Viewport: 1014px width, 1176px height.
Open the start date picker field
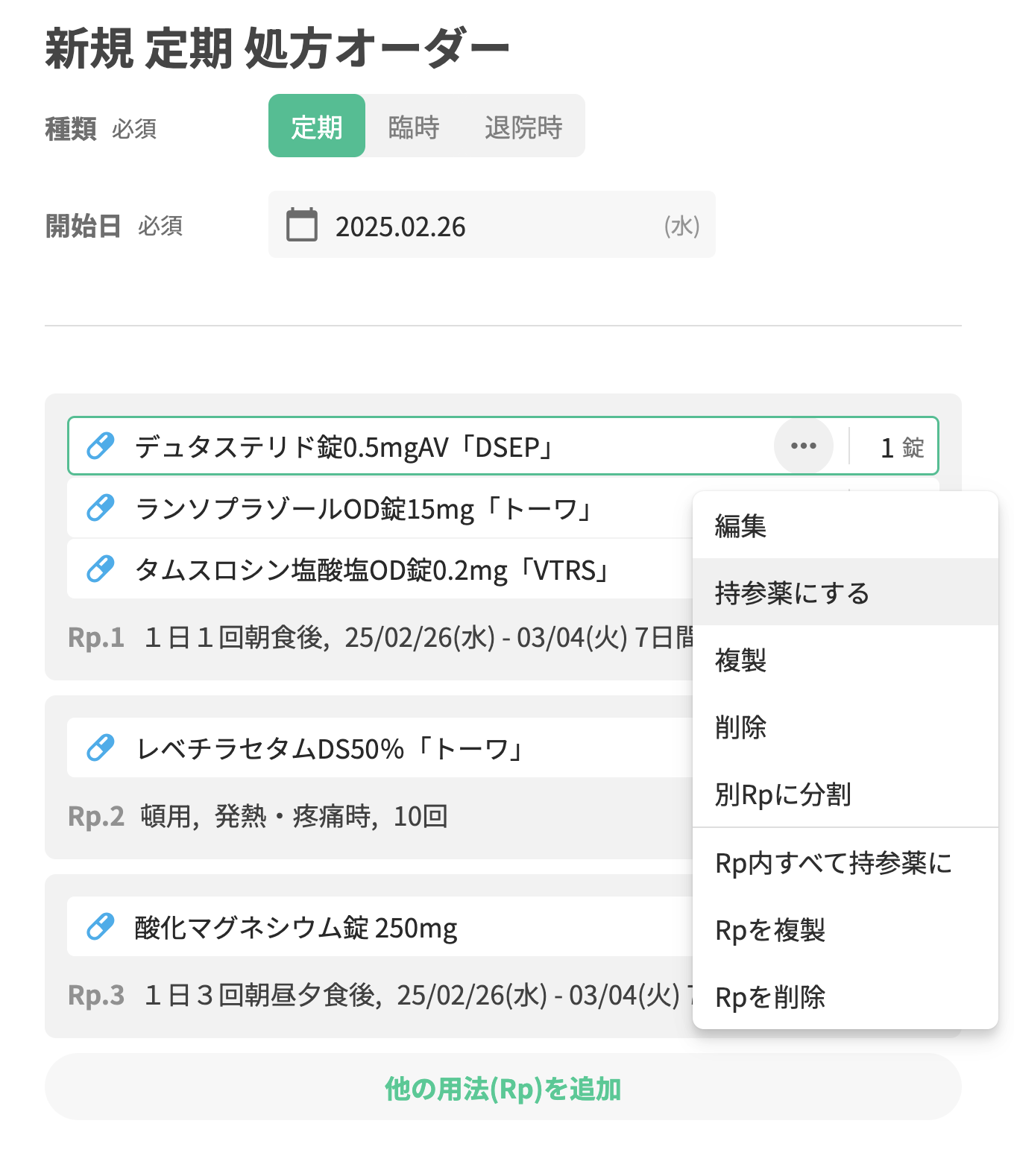coord(492,225)
